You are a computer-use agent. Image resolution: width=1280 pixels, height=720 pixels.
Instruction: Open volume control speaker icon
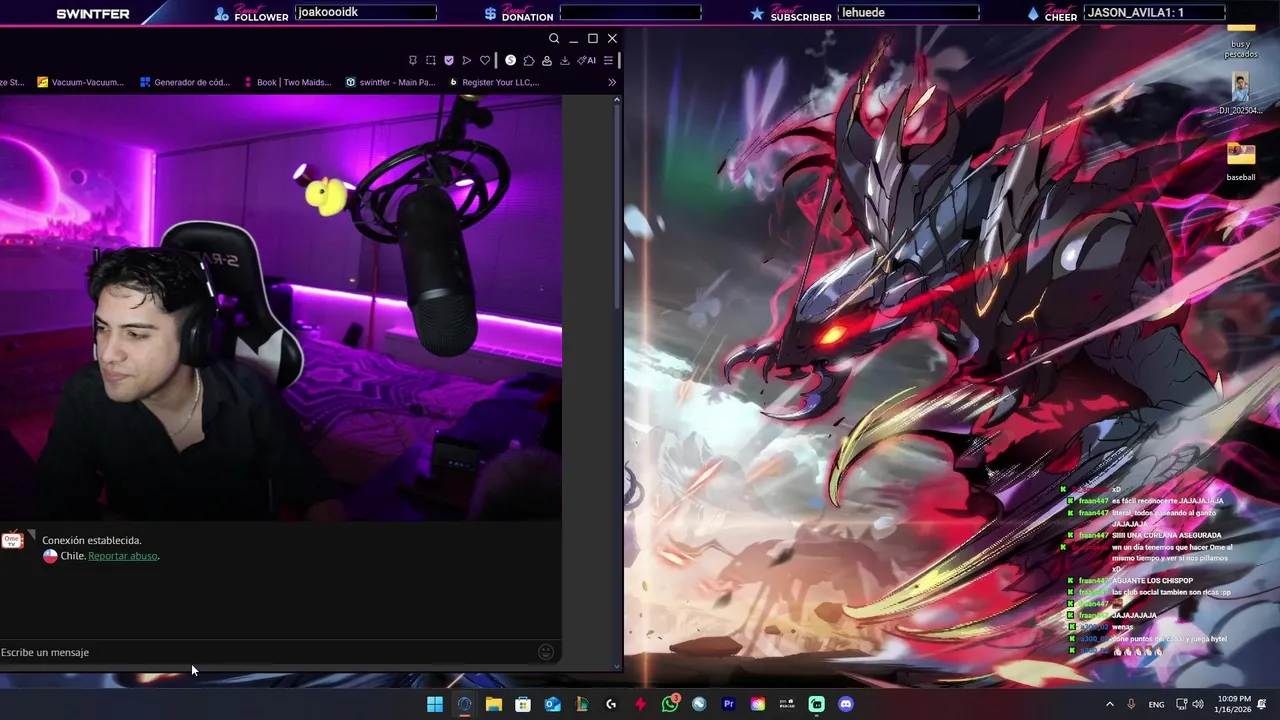click(1198, 704)
